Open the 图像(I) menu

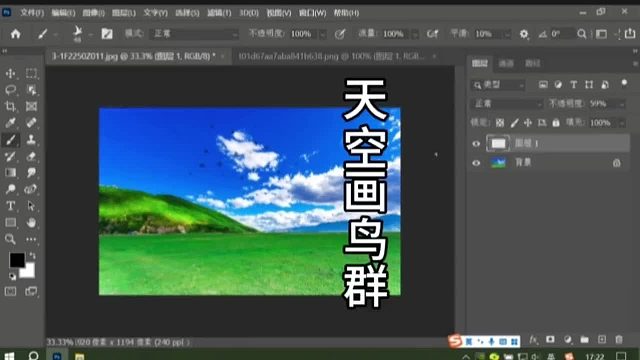[93, 13]
